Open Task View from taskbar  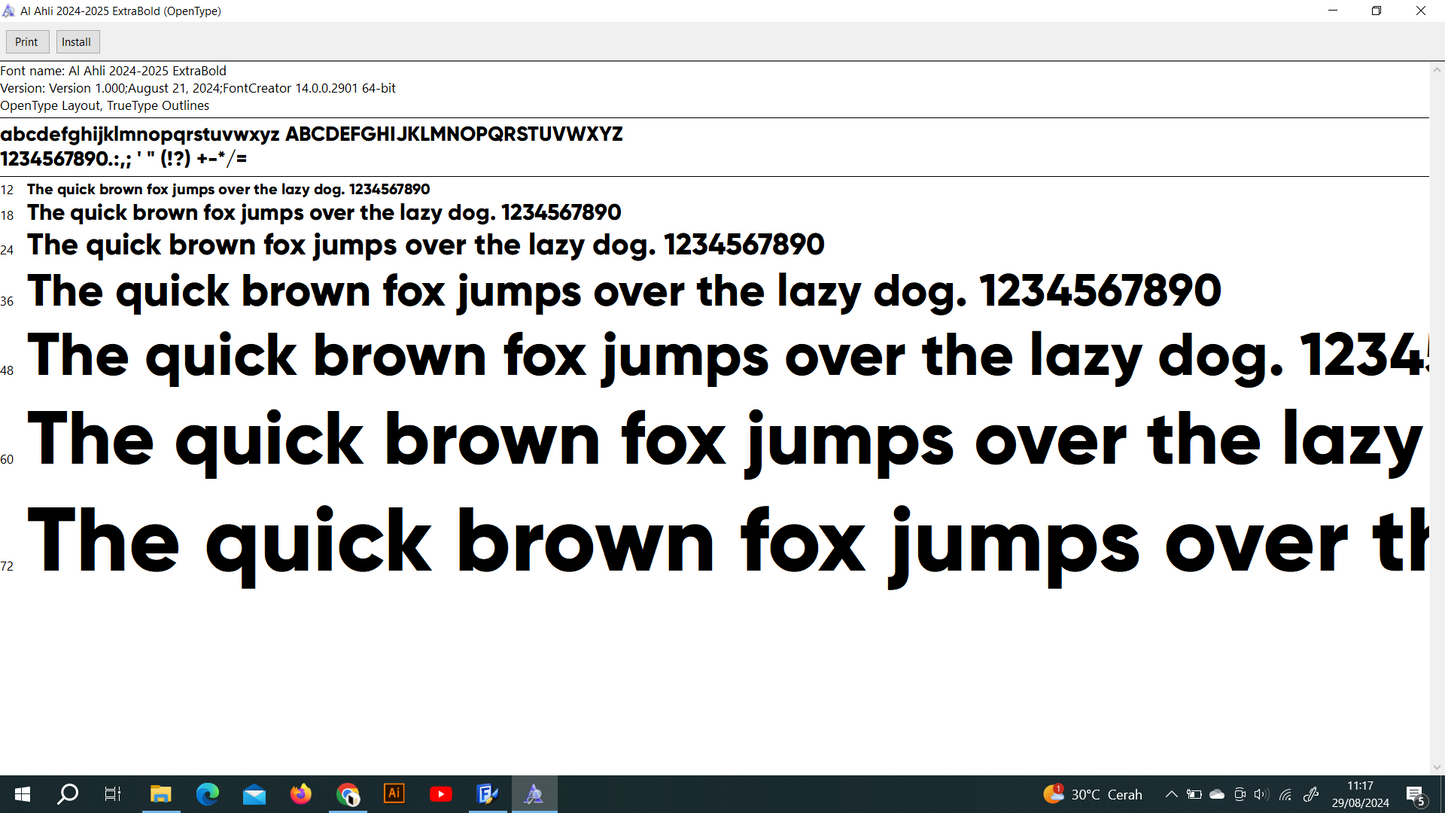pyautogui.click(x=113, y=794)
